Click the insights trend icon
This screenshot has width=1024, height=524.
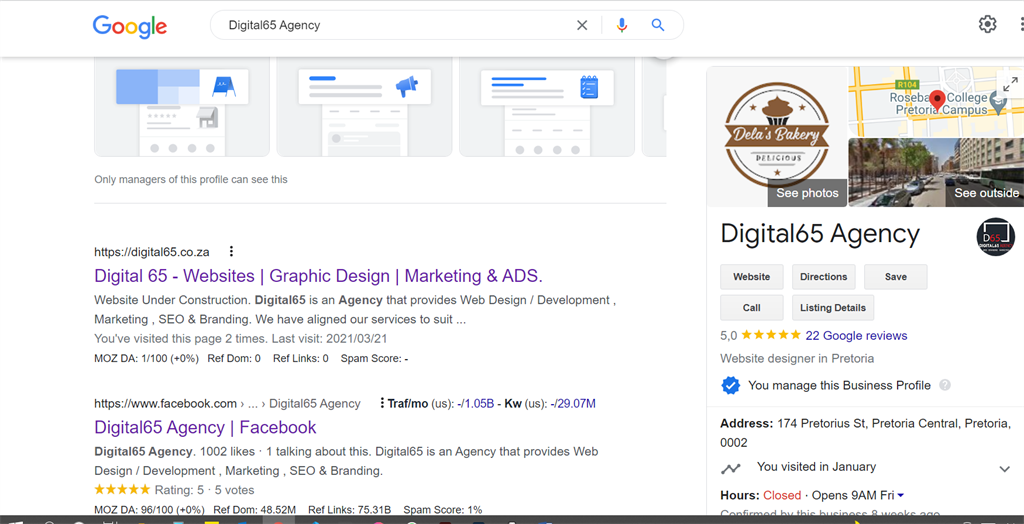pyautogui.click(x=731, y=468)
